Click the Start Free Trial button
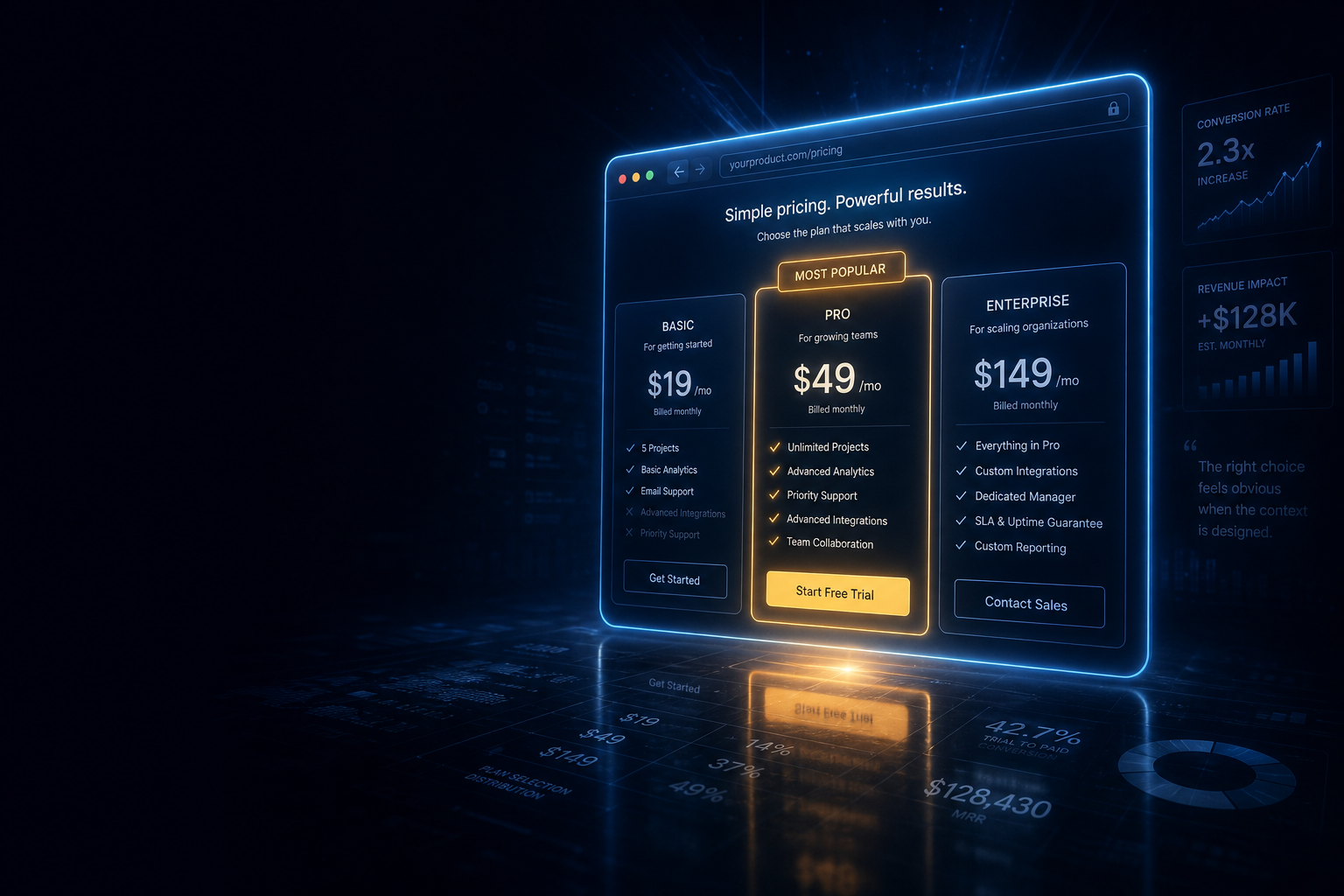 837,593
